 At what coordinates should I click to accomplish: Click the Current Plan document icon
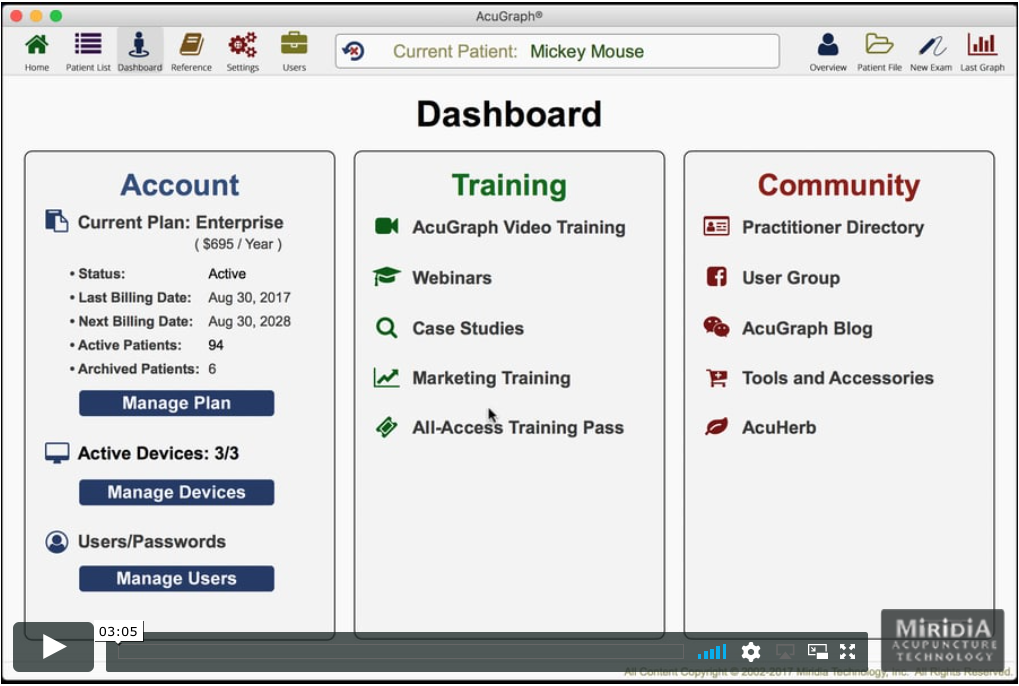coord(57,221)
